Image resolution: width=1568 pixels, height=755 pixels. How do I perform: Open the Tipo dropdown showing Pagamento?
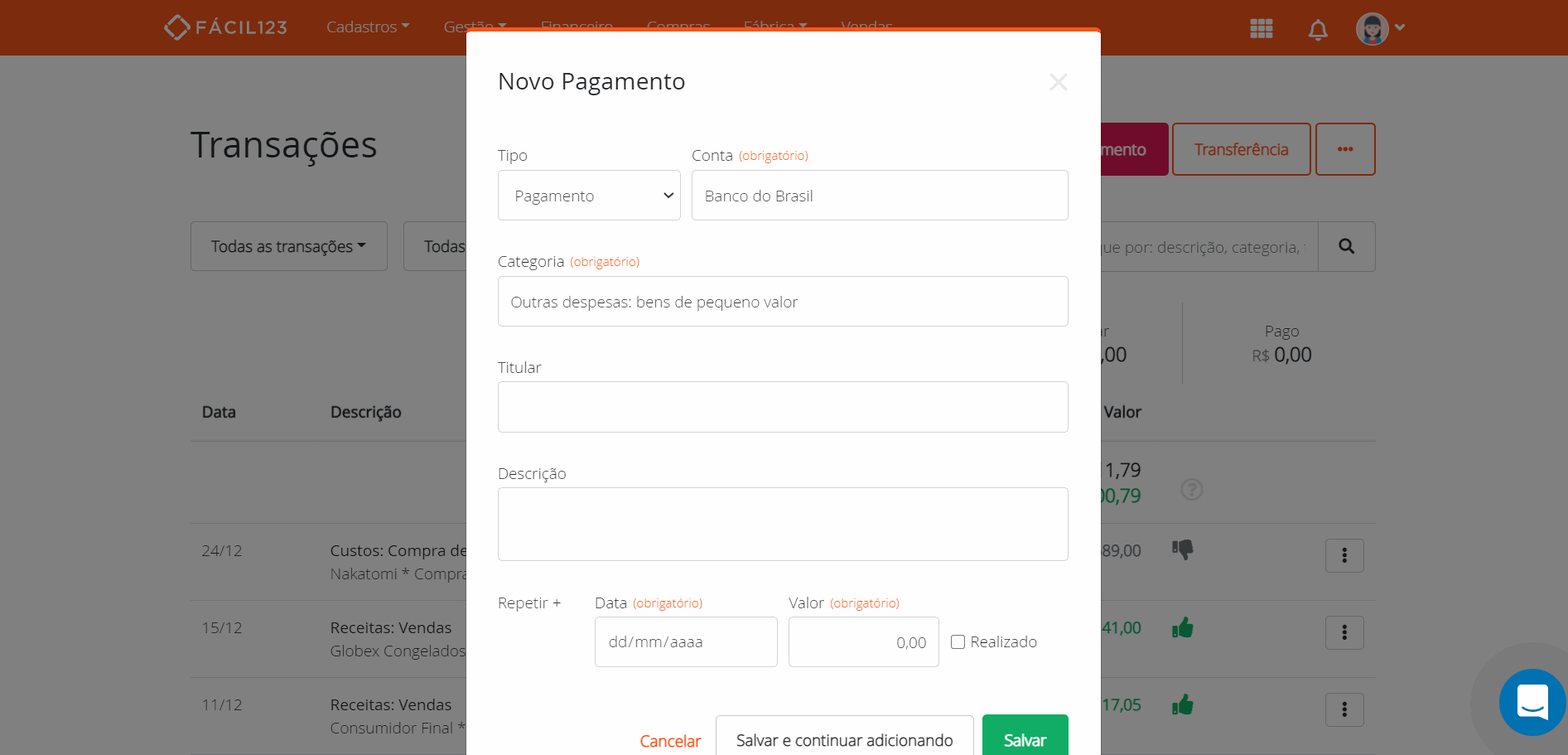click(588, 195)
